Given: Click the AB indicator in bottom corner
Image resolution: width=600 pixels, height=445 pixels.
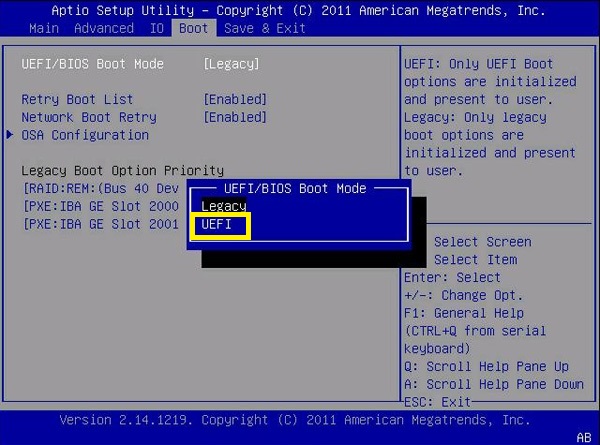Looking at the screenshot, I should click(x=584, y=437).
